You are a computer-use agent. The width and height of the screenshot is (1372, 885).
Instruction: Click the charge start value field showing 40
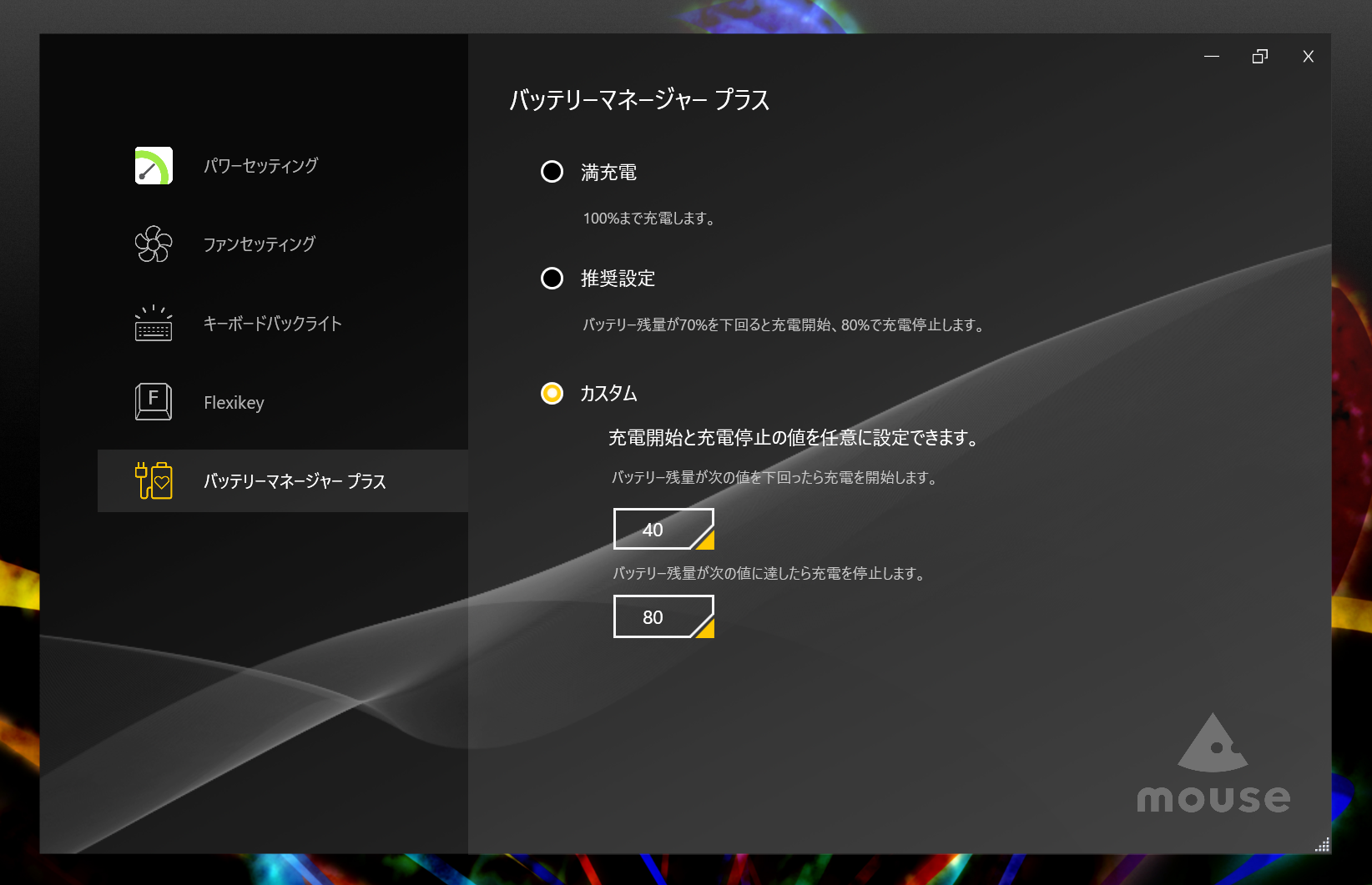point(663,529)
